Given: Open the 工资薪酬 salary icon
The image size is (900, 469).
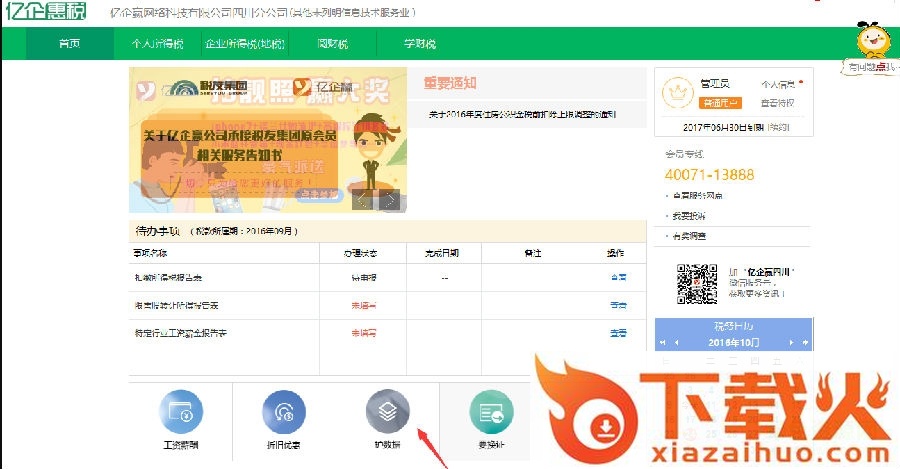Looking at the screenshot, I should [x=183, y=412].
